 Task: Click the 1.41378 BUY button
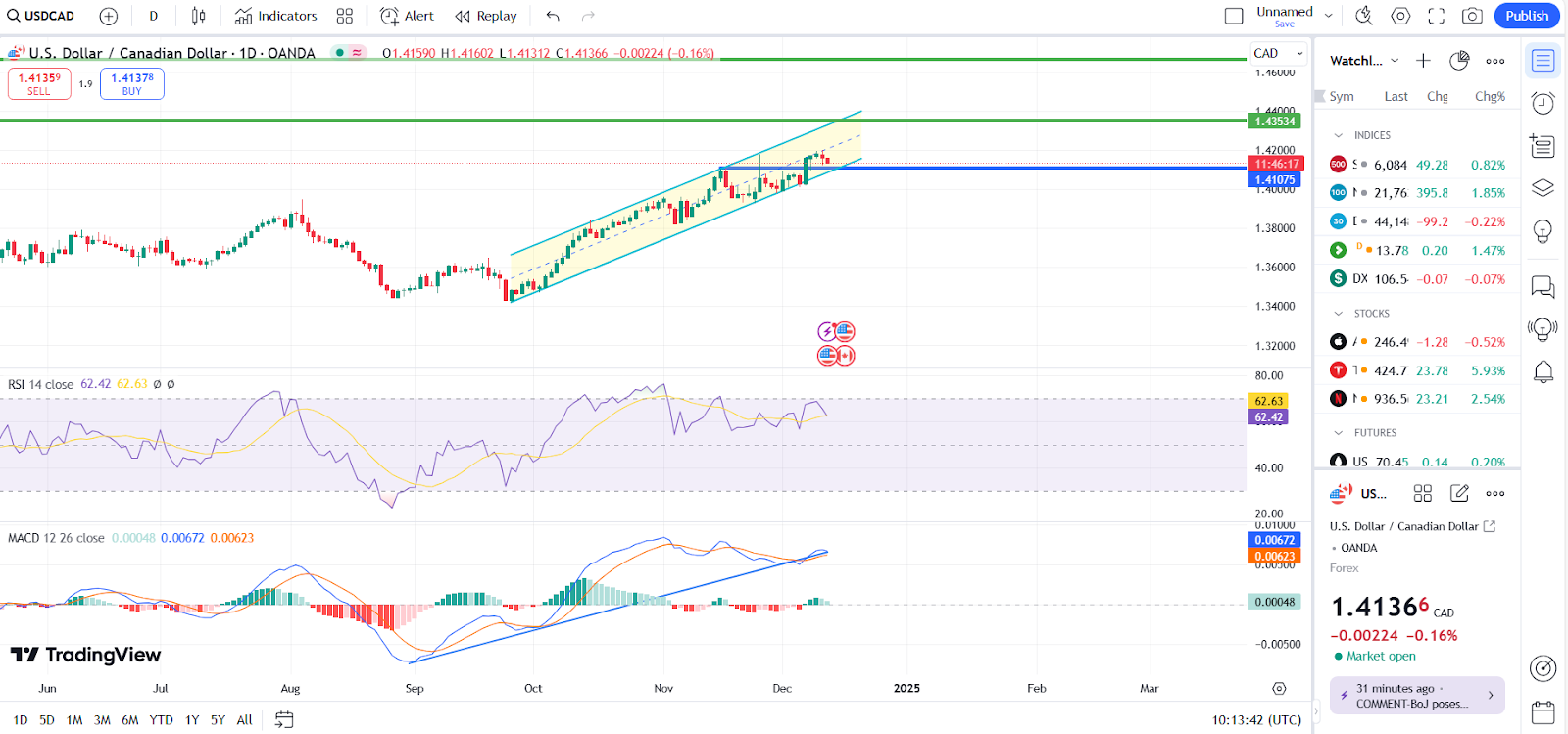click(132, 83)
